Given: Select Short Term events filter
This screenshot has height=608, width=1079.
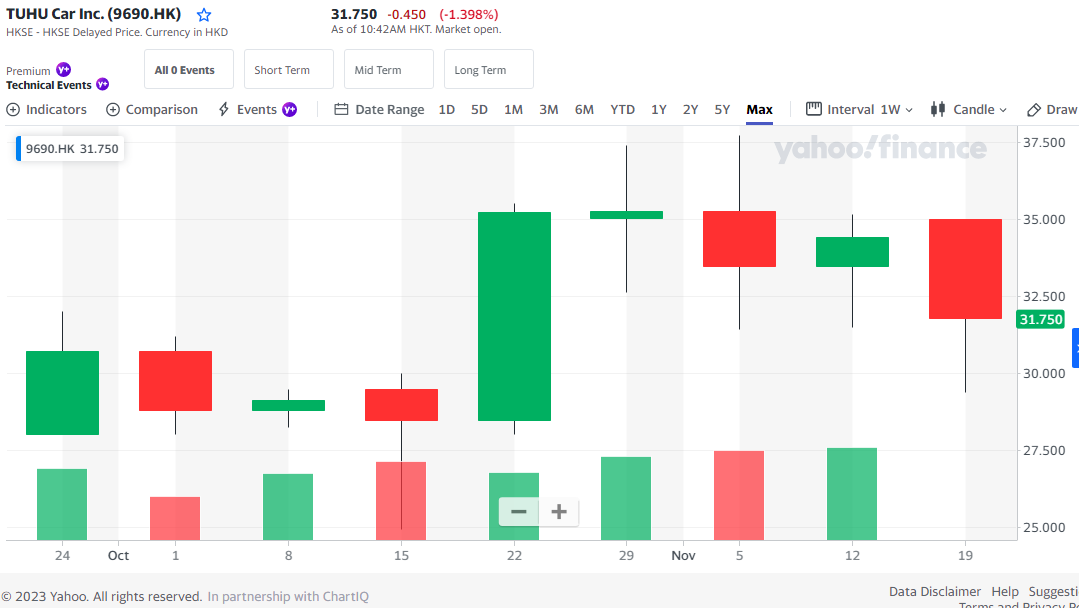Looking at the screenshot, I should [x=289, y=69].
